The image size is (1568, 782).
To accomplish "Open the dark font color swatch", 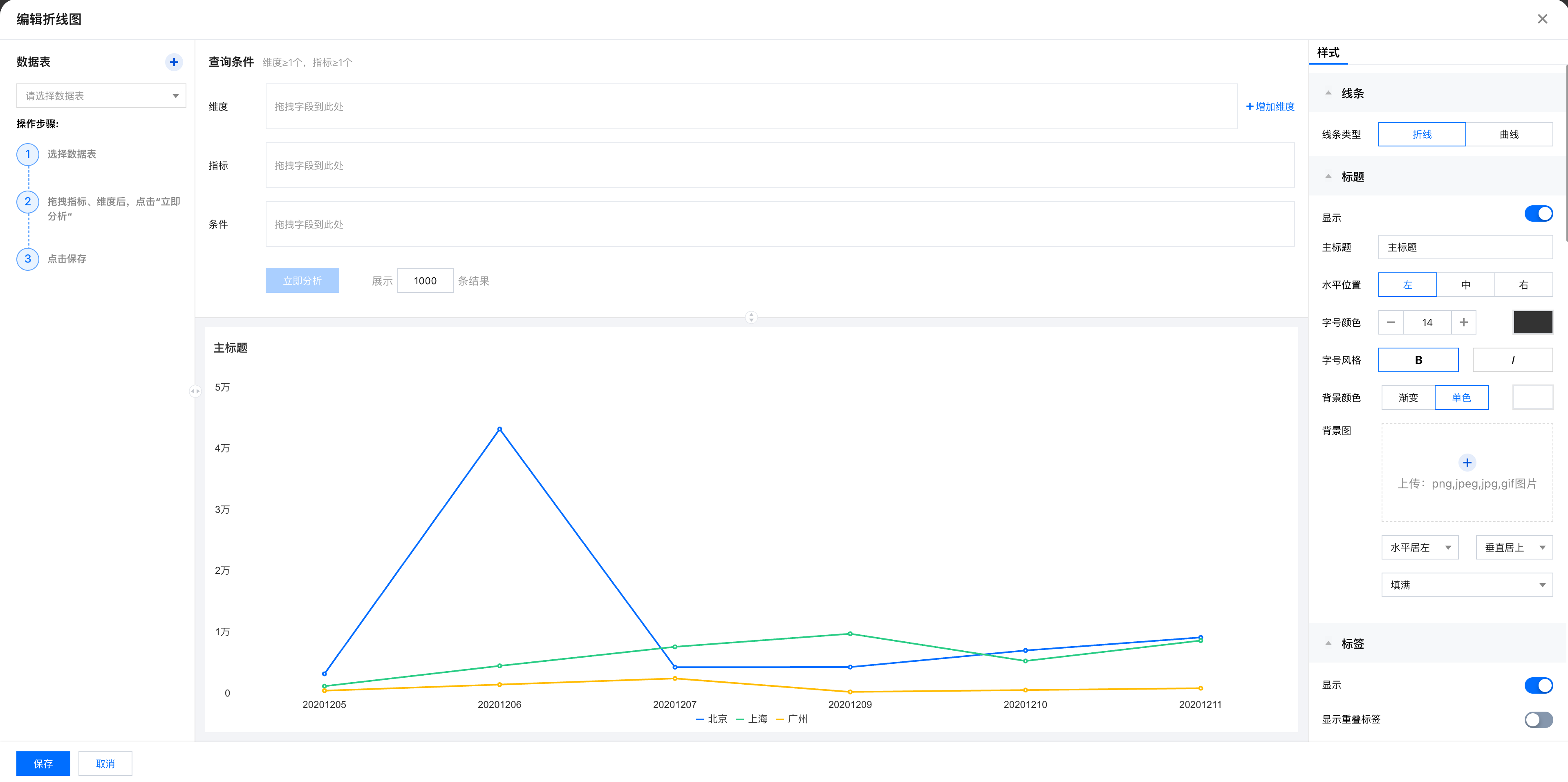I will [1533, 323].
